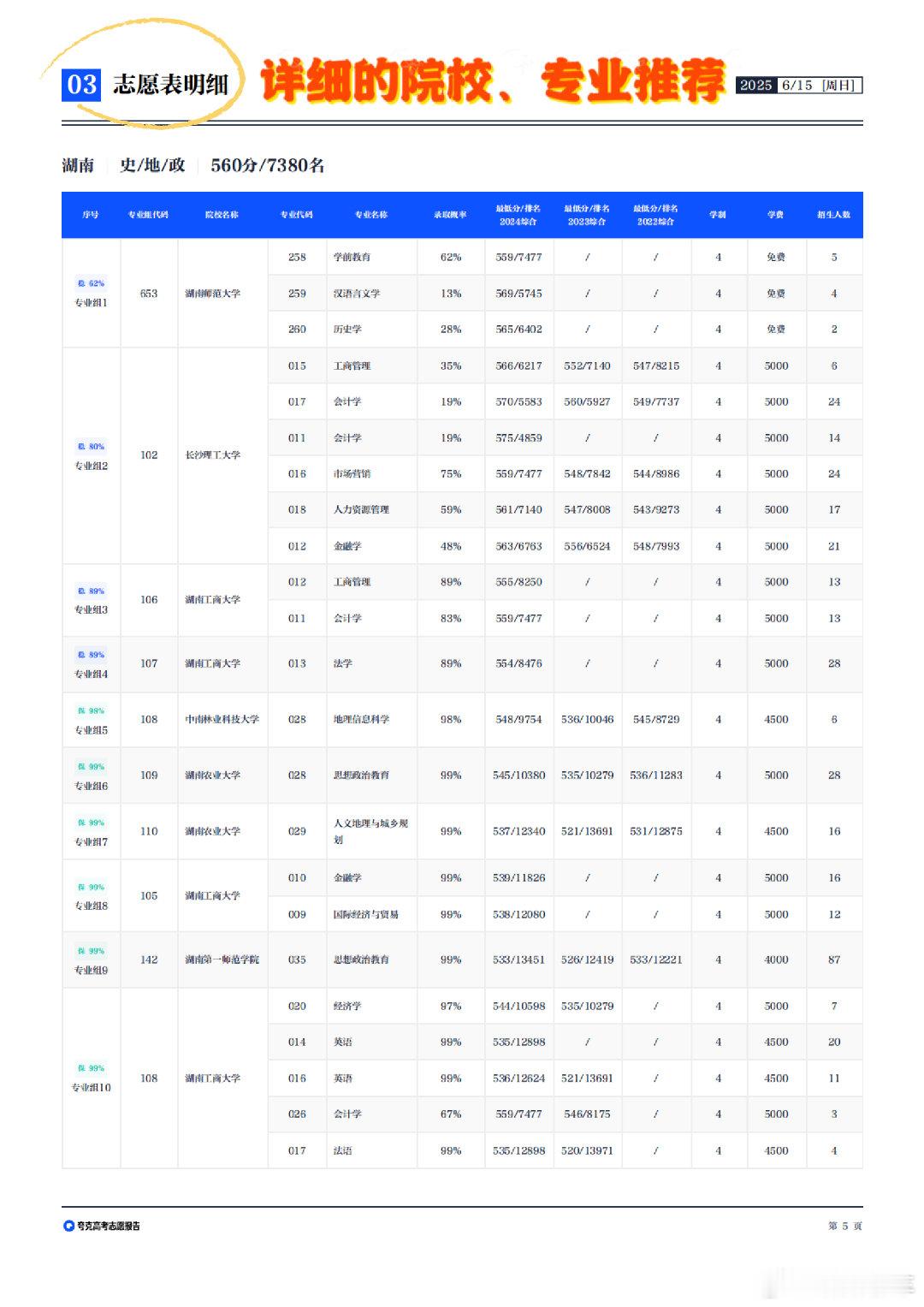Click the 545/10380 score cell
924x1307 pixels.
[518, 775]
